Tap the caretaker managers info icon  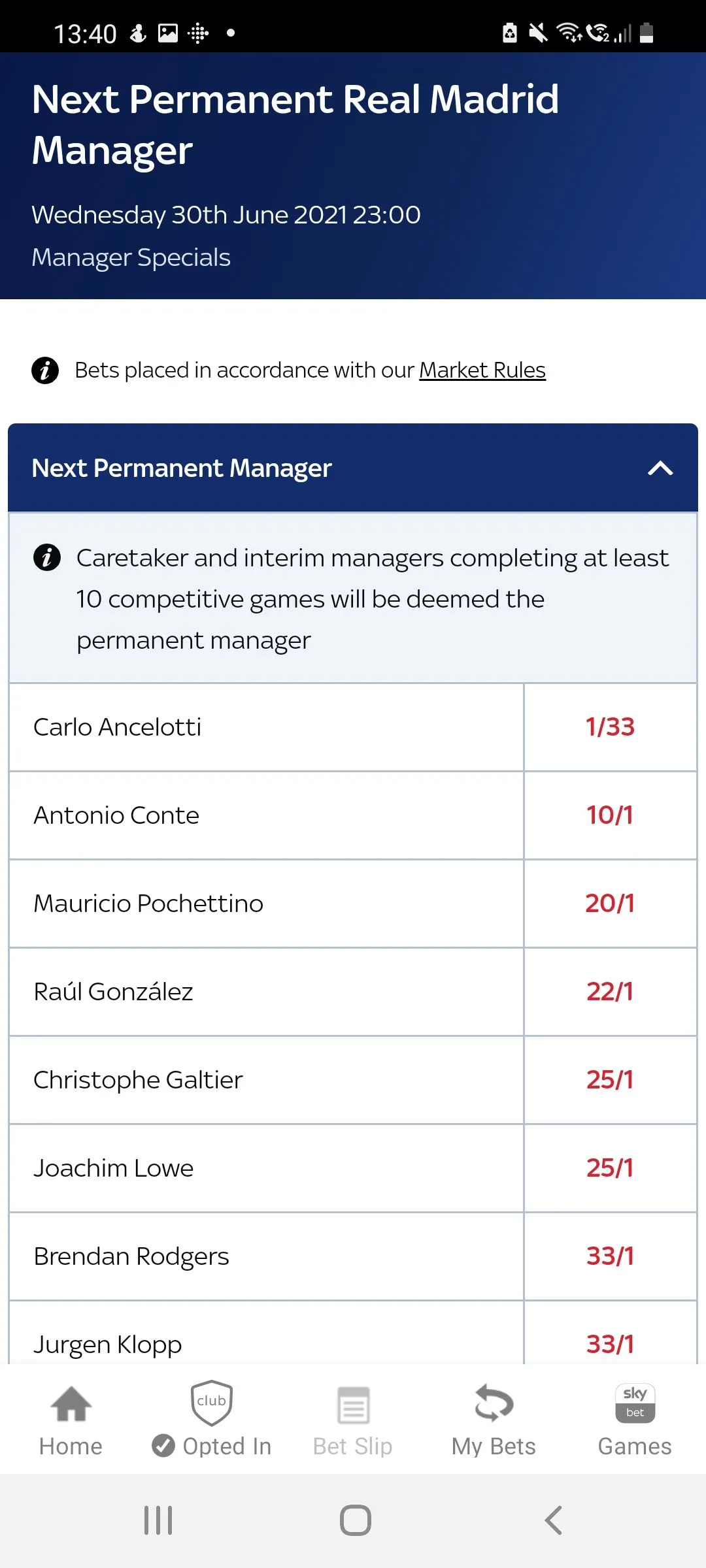(47, 558)
